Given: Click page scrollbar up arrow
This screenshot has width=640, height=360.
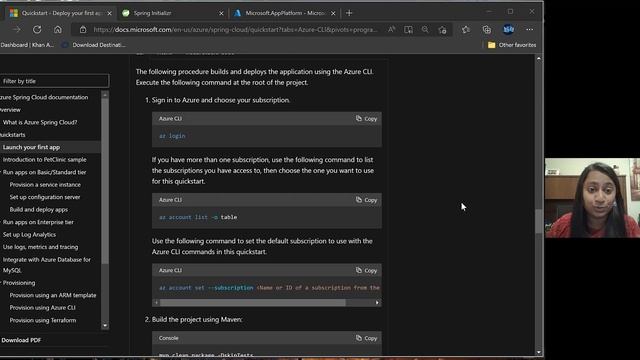Looking at the screenshot, I should click(x=538, y=59).
